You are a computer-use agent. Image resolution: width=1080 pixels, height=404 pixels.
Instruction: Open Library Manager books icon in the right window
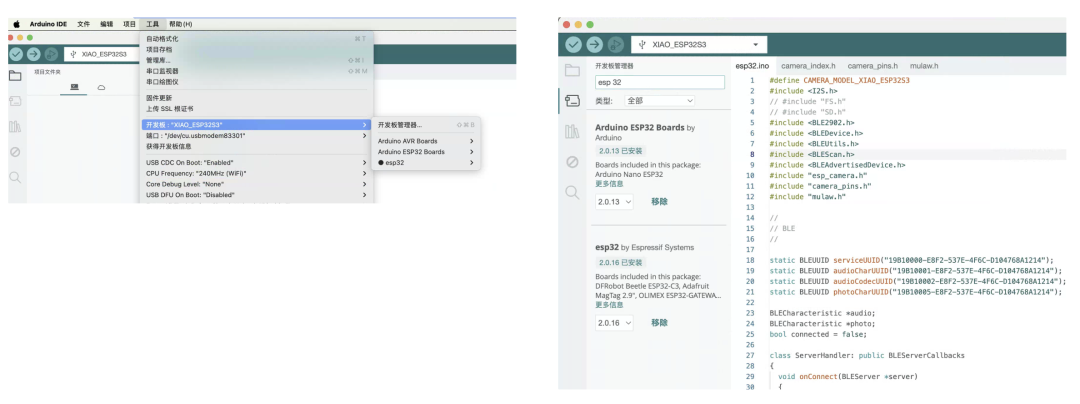tap(572, 131)
